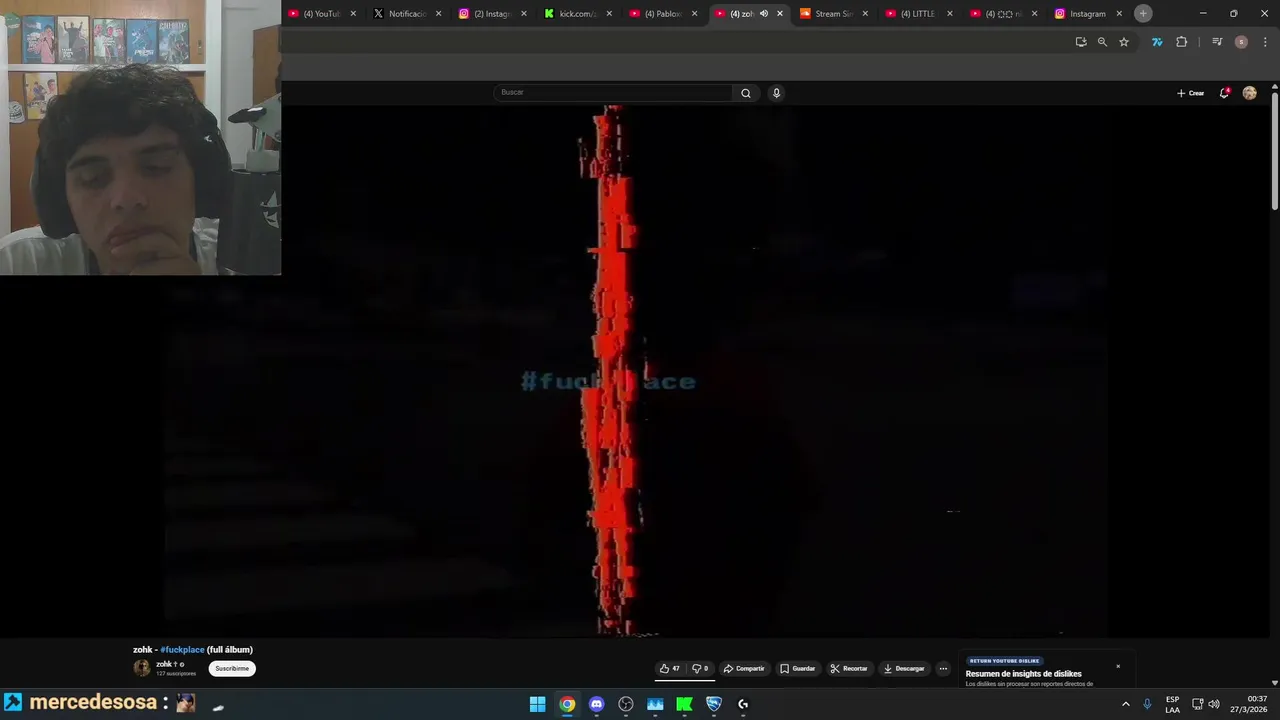
Task: Open the #fuckplace hashtag link in title
Action: pos(182,650)
